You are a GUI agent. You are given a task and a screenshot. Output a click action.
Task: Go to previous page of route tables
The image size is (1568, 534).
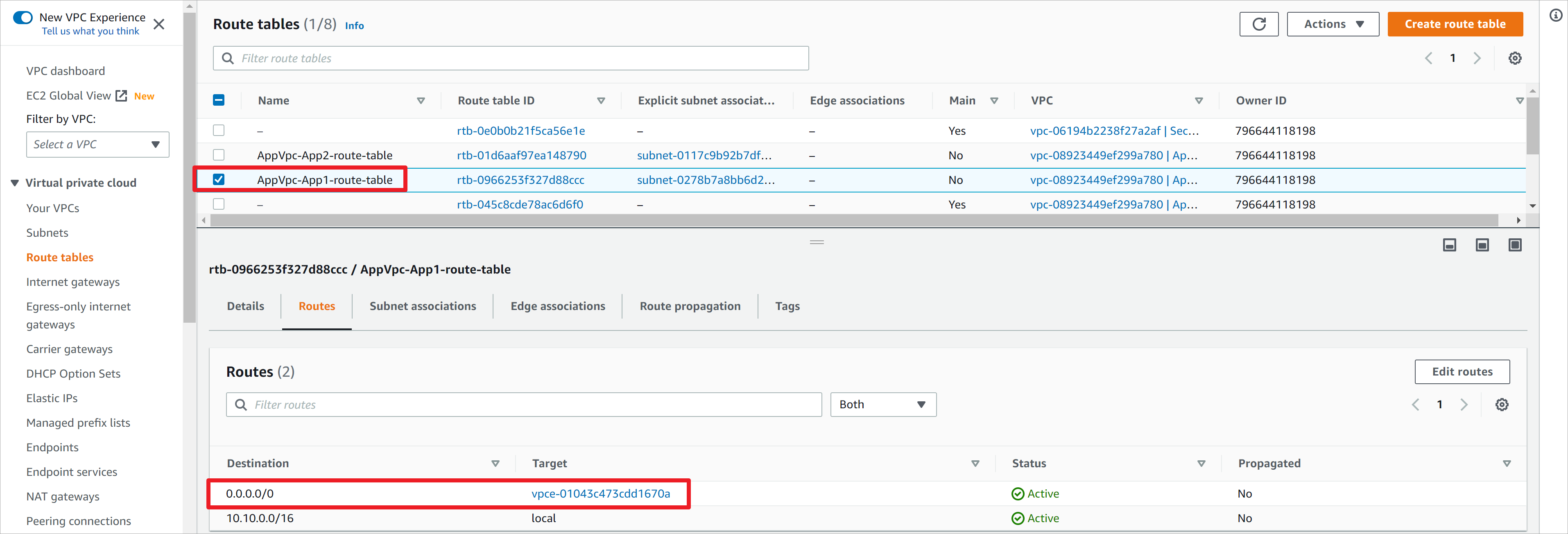pos(1428,59)
